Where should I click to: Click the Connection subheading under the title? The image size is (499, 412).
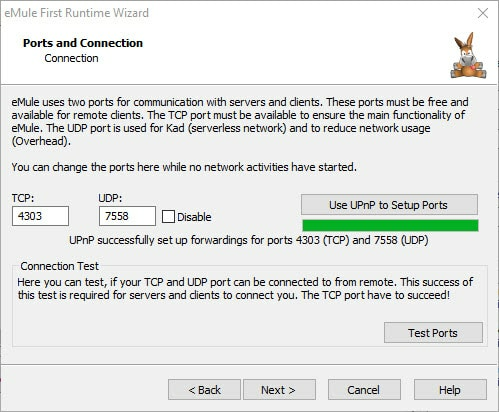click(x=71, y=58)
